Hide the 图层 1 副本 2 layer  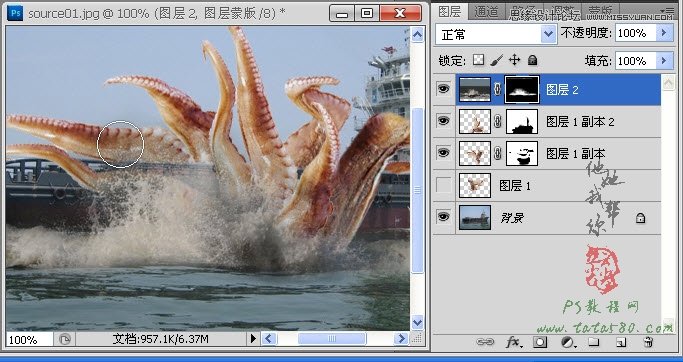[443, 121]
